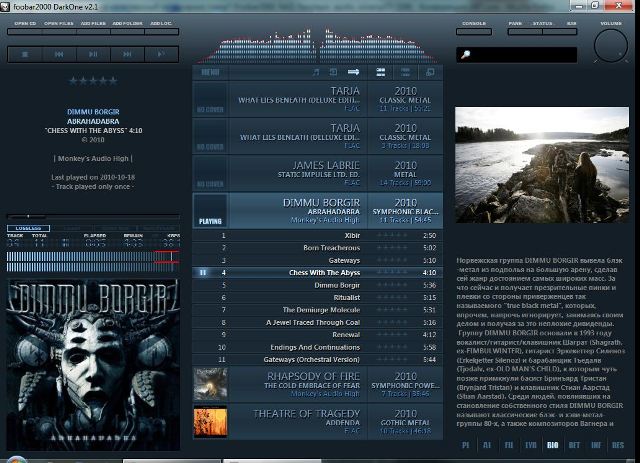Screen dimensions: 640x463
Task: Toggle the Pane button
Action: 525,32
